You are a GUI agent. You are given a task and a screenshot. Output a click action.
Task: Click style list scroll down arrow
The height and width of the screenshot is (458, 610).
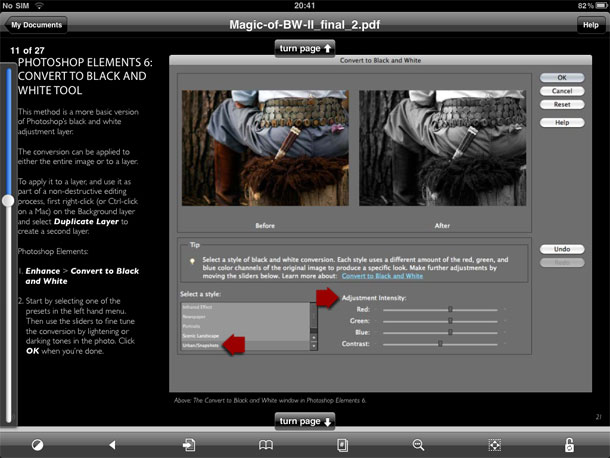coord(314,346)
